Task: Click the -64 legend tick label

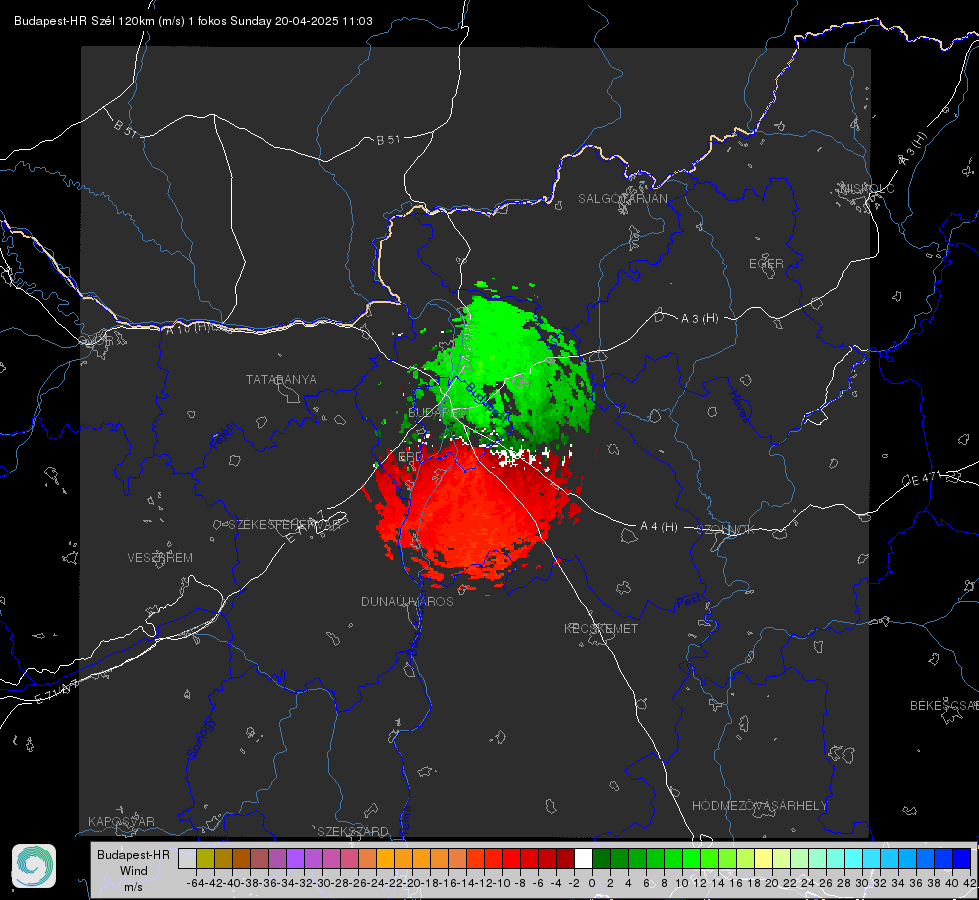Action: tap(195, 883)
